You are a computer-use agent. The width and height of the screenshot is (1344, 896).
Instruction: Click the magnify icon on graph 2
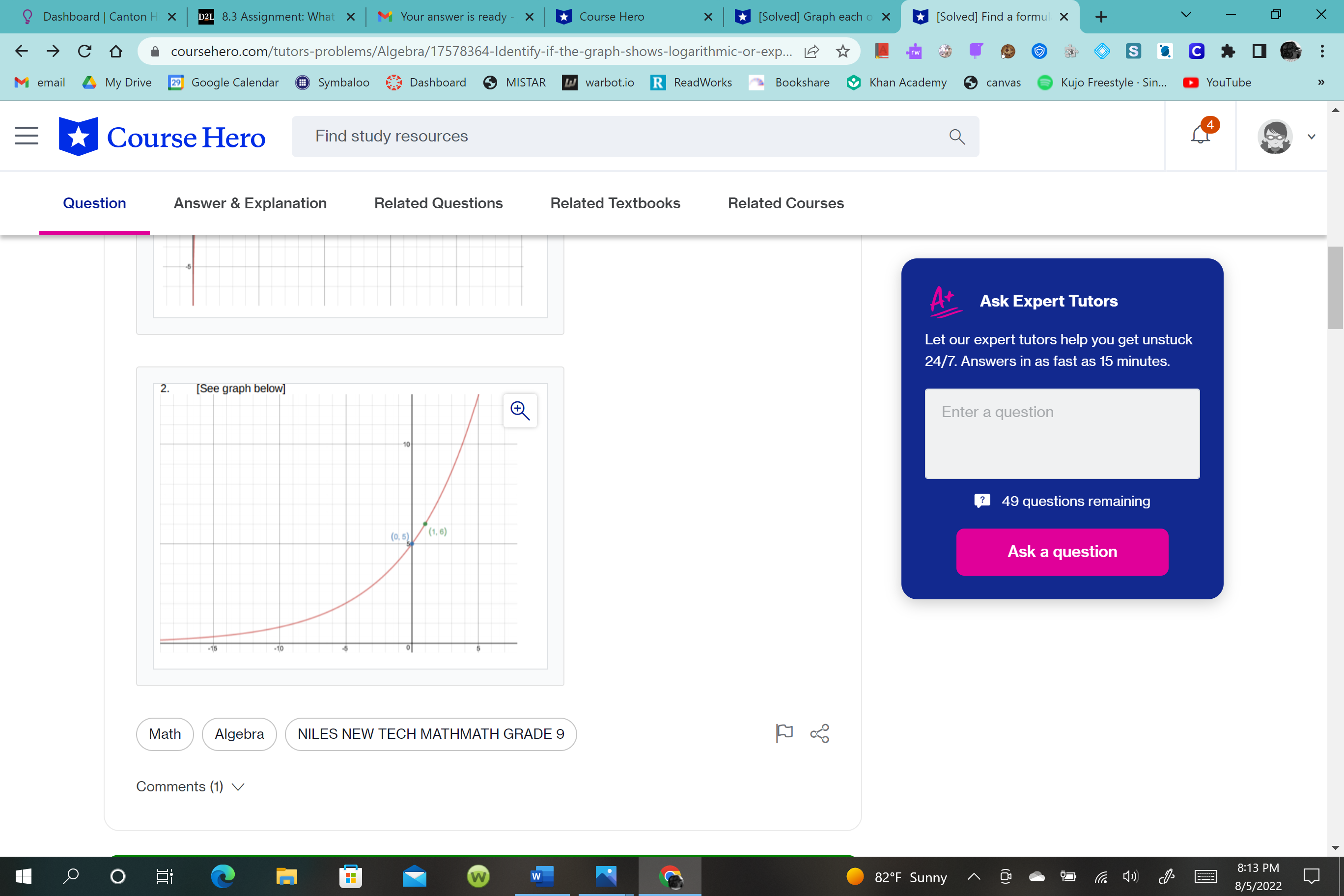click(519, 410)
